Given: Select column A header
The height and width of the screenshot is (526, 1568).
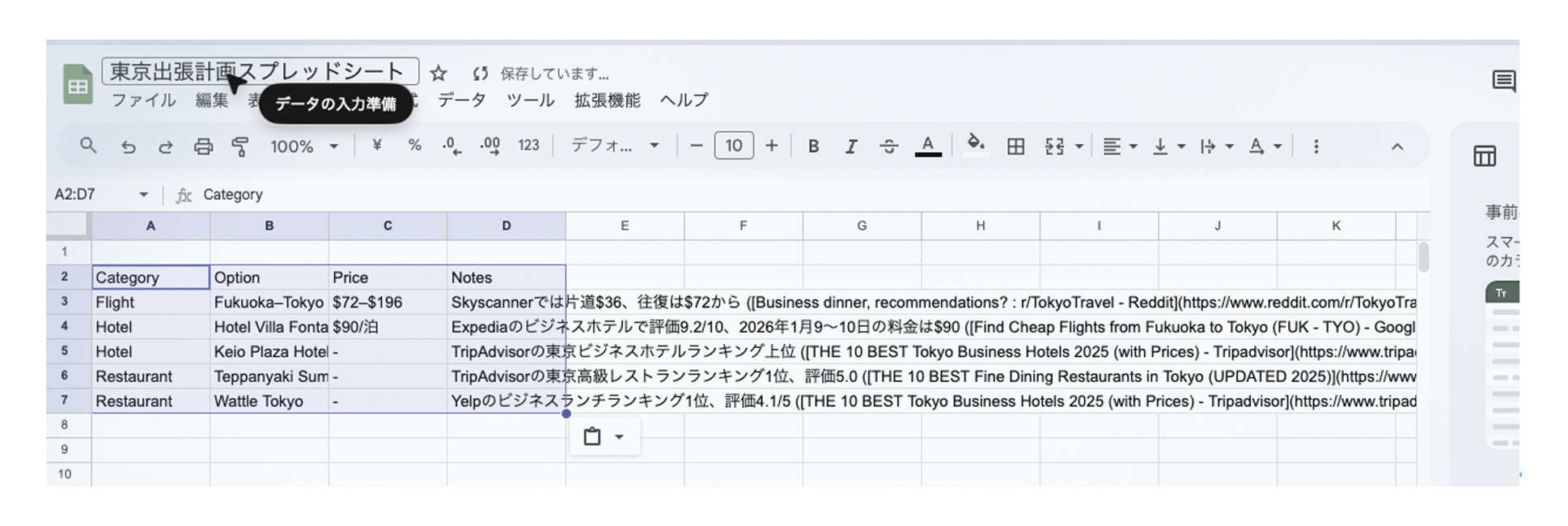Looking at the screenshot, I should click(150, 226).
